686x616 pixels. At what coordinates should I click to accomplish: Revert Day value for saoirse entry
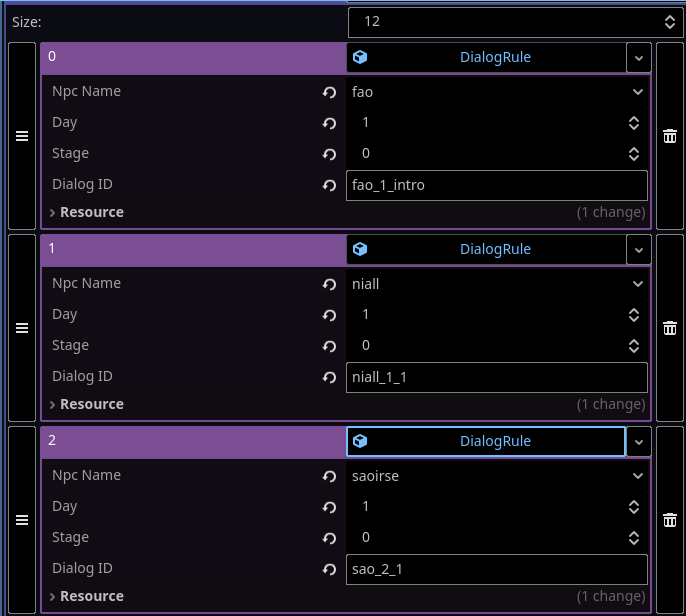pos(329,507)
